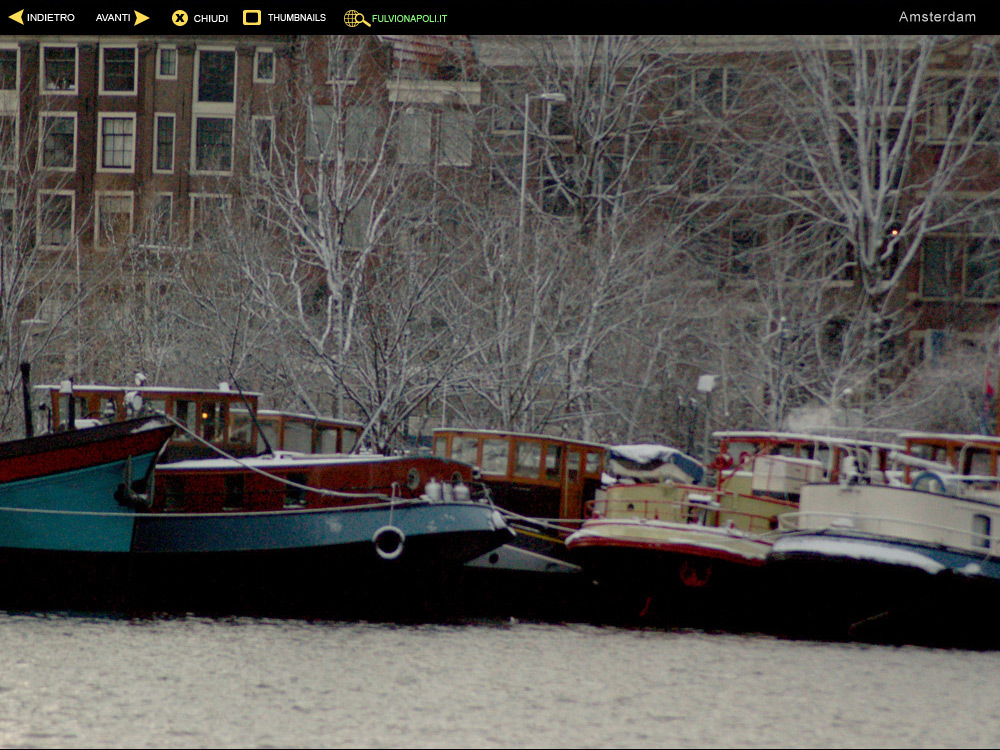Screen dimensions: 1000x750
Task: Advance with the AVANTI label
Action: pyautogui.click(x=113, y=18)
